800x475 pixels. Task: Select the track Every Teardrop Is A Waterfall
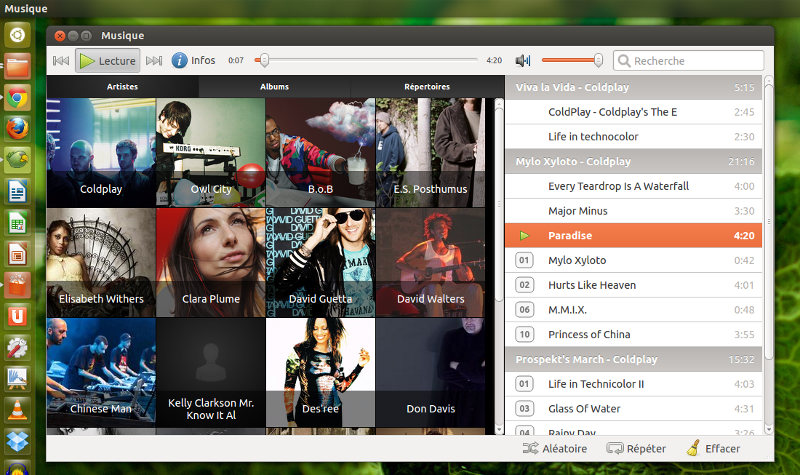pos(634,186)
